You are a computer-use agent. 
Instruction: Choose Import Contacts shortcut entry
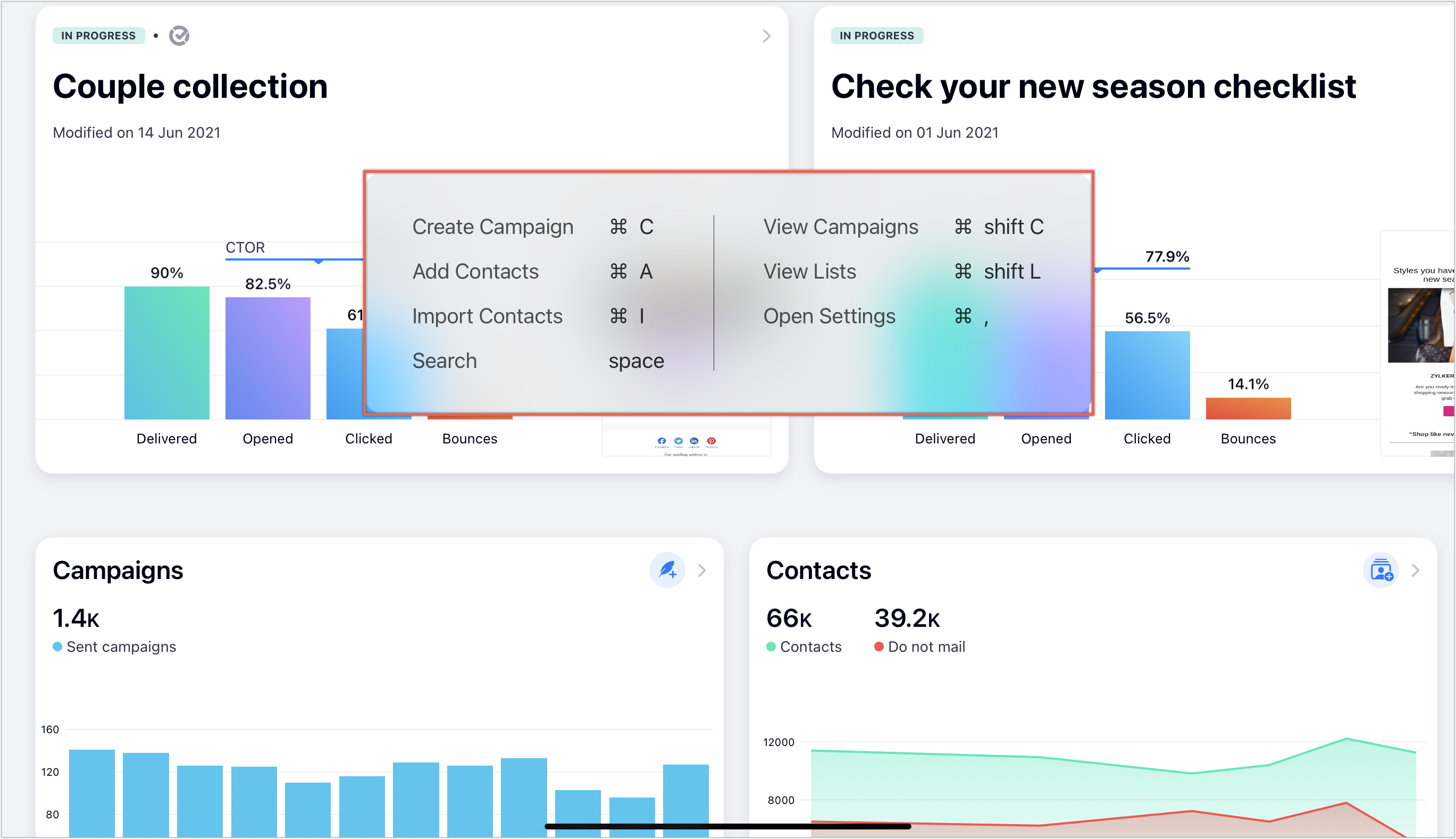tap(487, 316)
